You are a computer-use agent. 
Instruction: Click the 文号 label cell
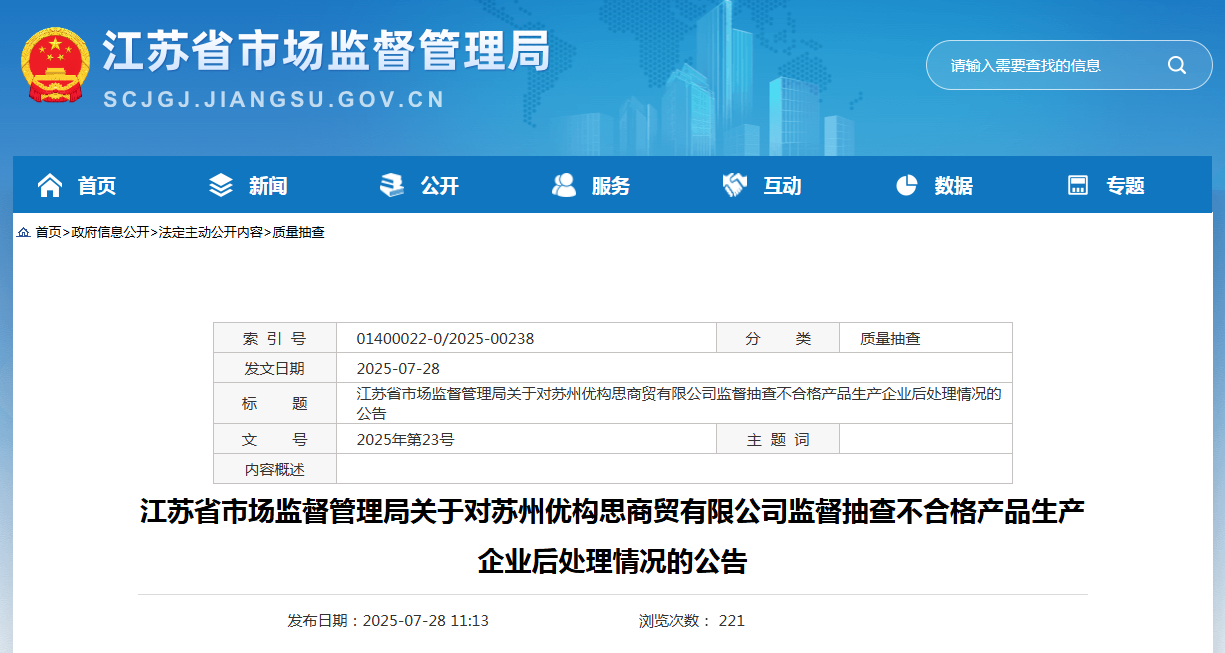(x=275, y=439)
